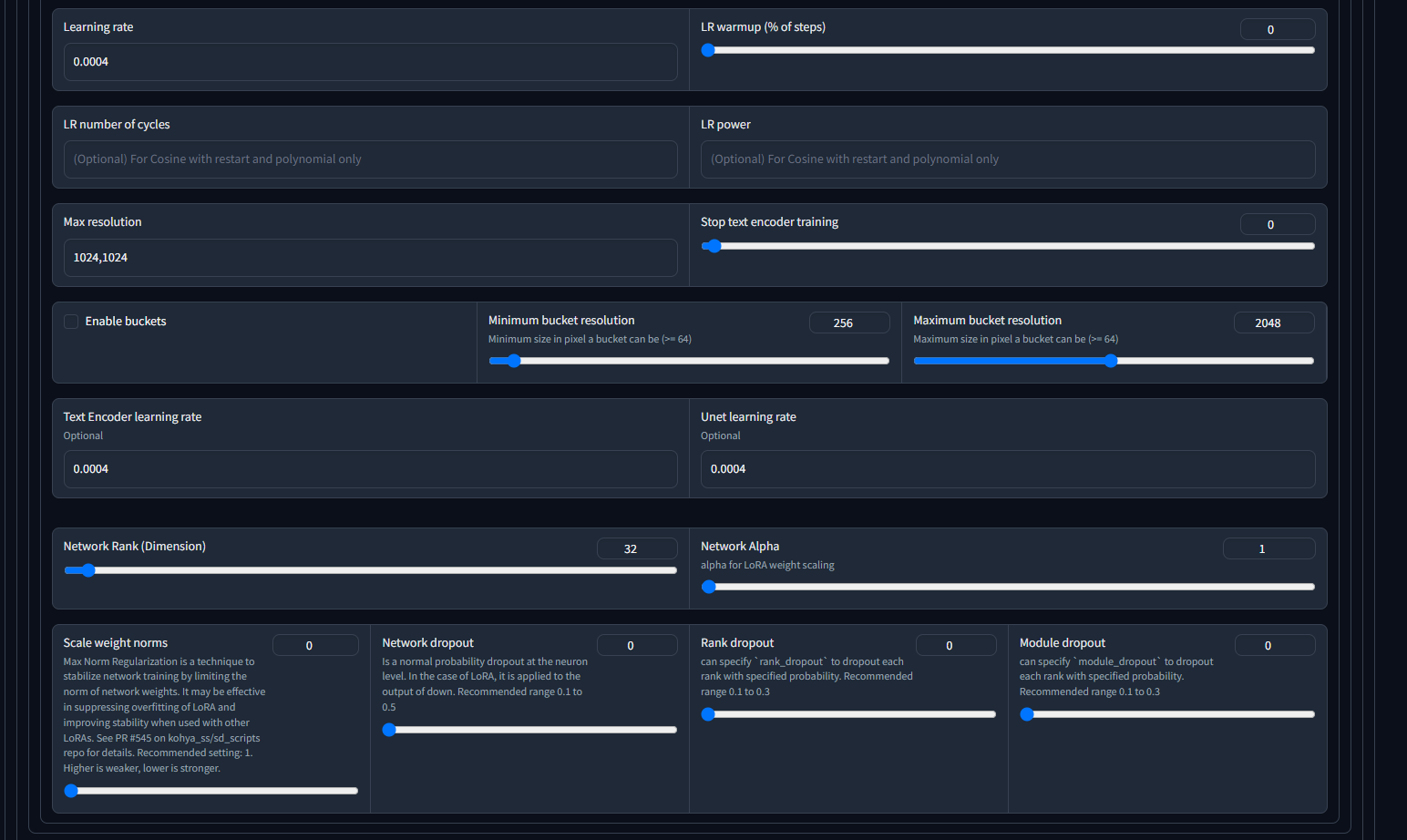Click the Text Encoder learning rate field
Image resolution: width=1407 pixels, height=840 pixels.
tap(370, 469)
